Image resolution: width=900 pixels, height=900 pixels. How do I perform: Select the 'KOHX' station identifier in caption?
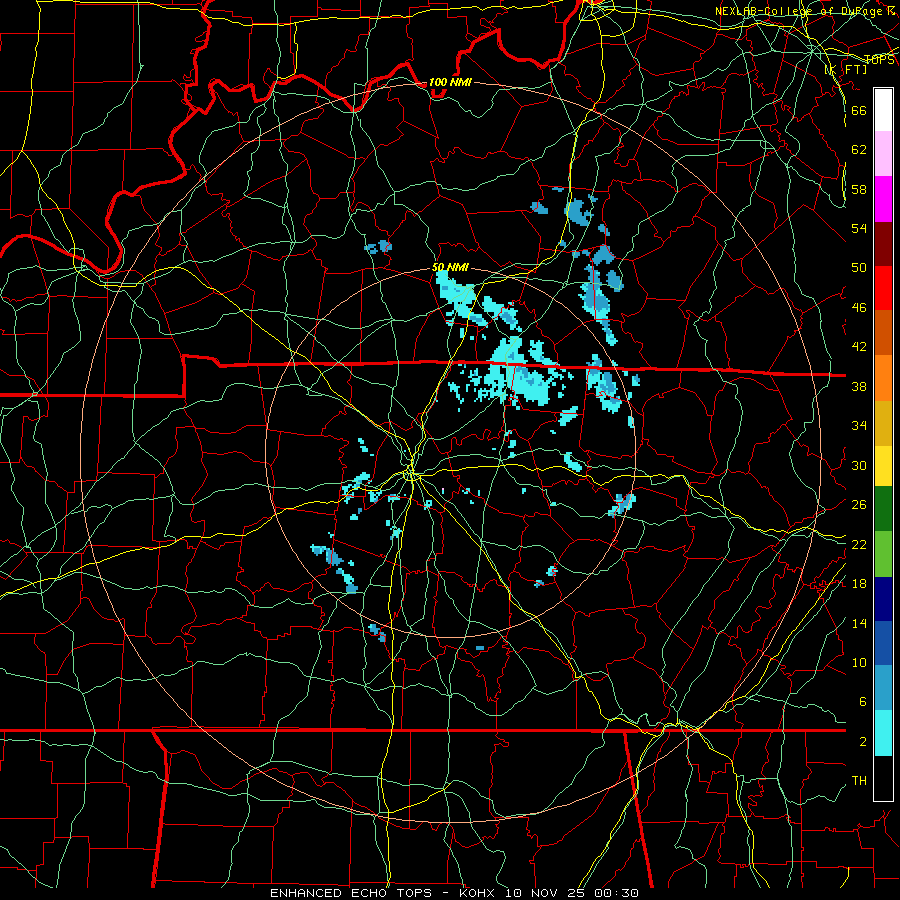(x=477, y=893)
